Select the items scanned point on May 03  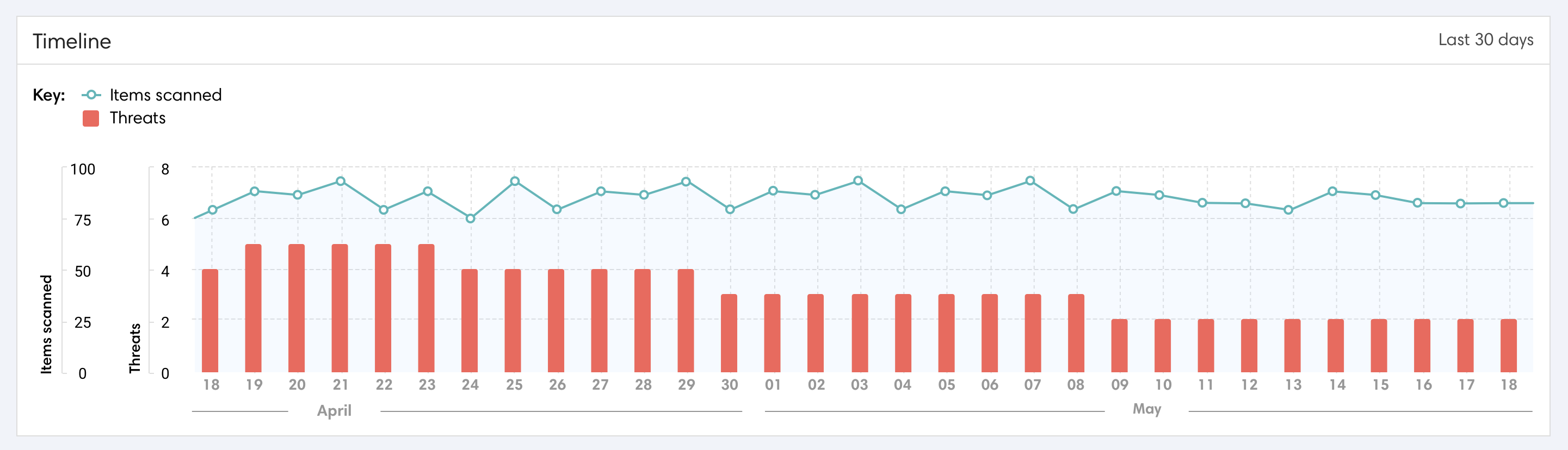(857, 180)
